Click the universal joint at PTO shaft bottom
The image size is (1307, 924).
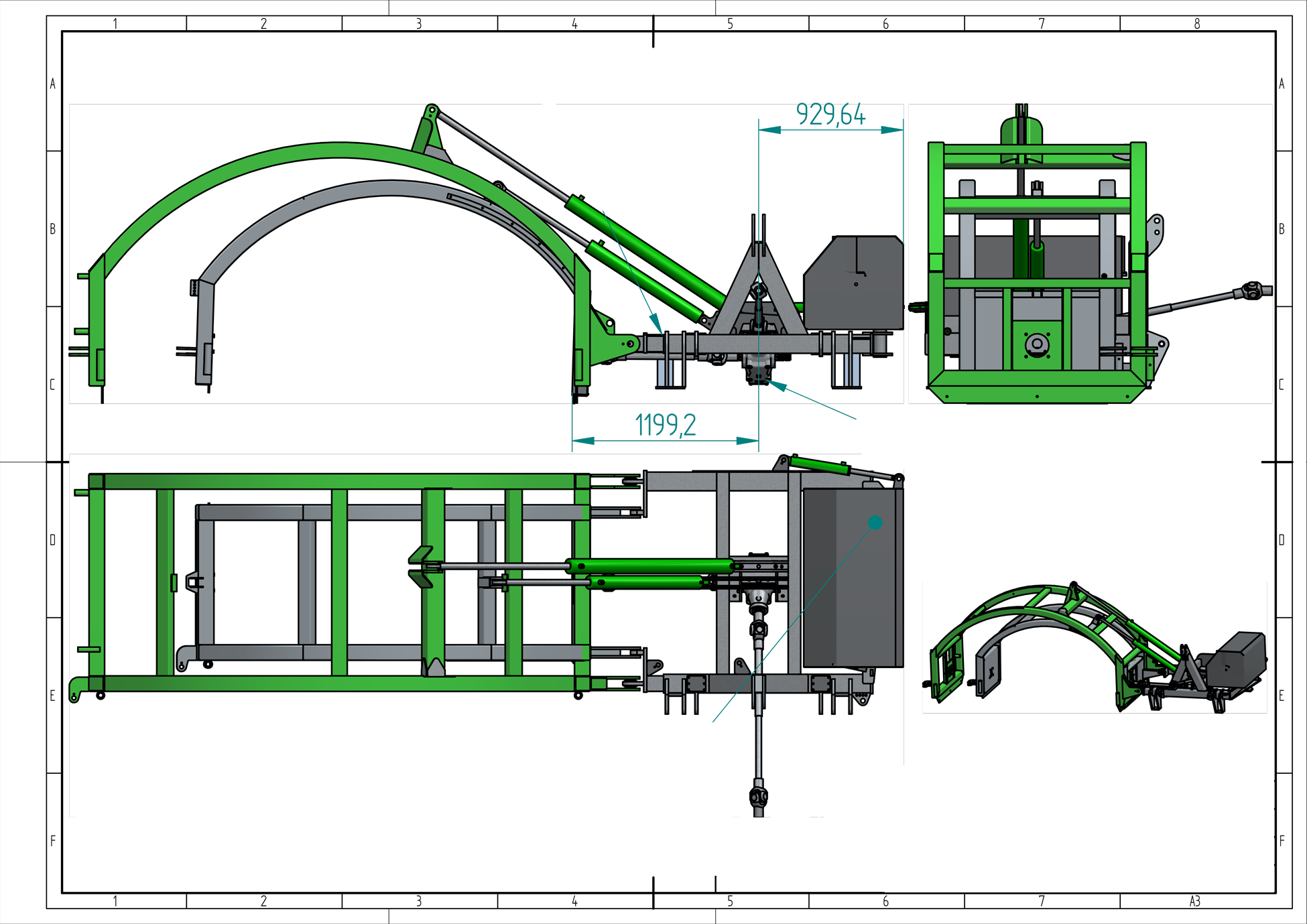pos(758,797)
